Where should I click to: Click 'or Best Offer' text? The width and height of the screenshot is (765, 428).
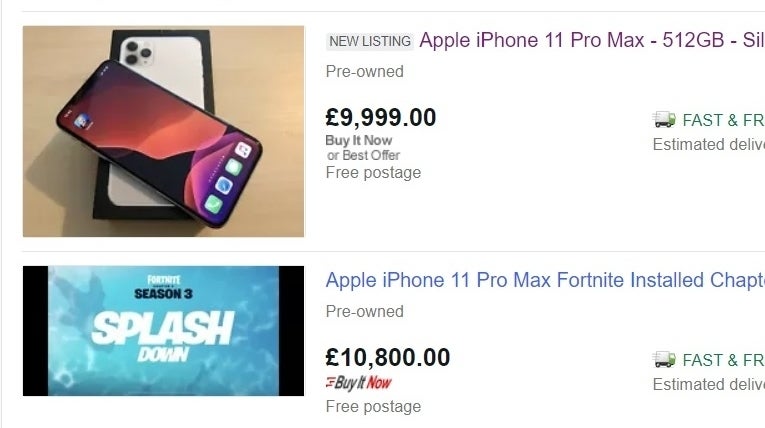pyautogui.click(x=363, y=156)
